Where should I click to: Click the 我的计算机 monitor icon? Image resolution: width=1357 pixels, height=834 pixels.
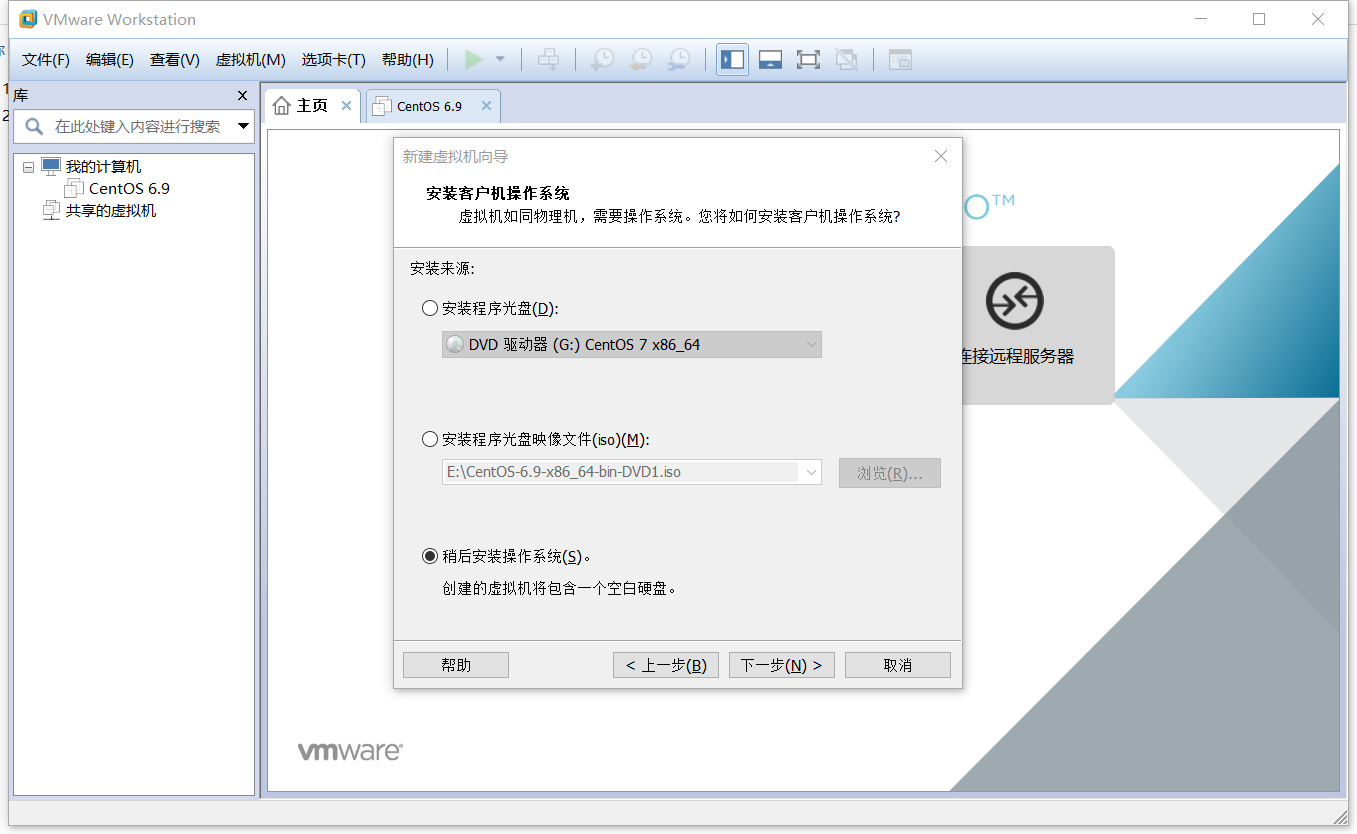click(51, 166)
